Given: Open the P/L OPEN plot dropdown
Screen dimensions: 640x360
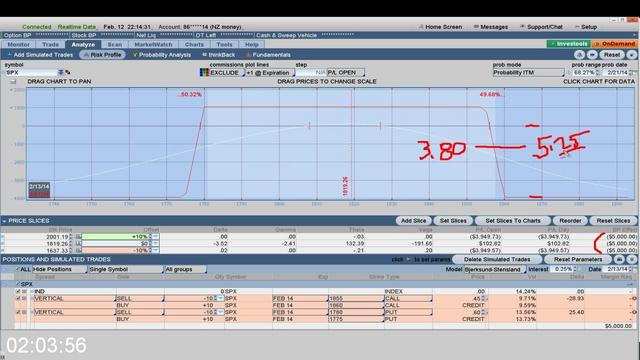Looking at the screenshot, I should point(345,73).
